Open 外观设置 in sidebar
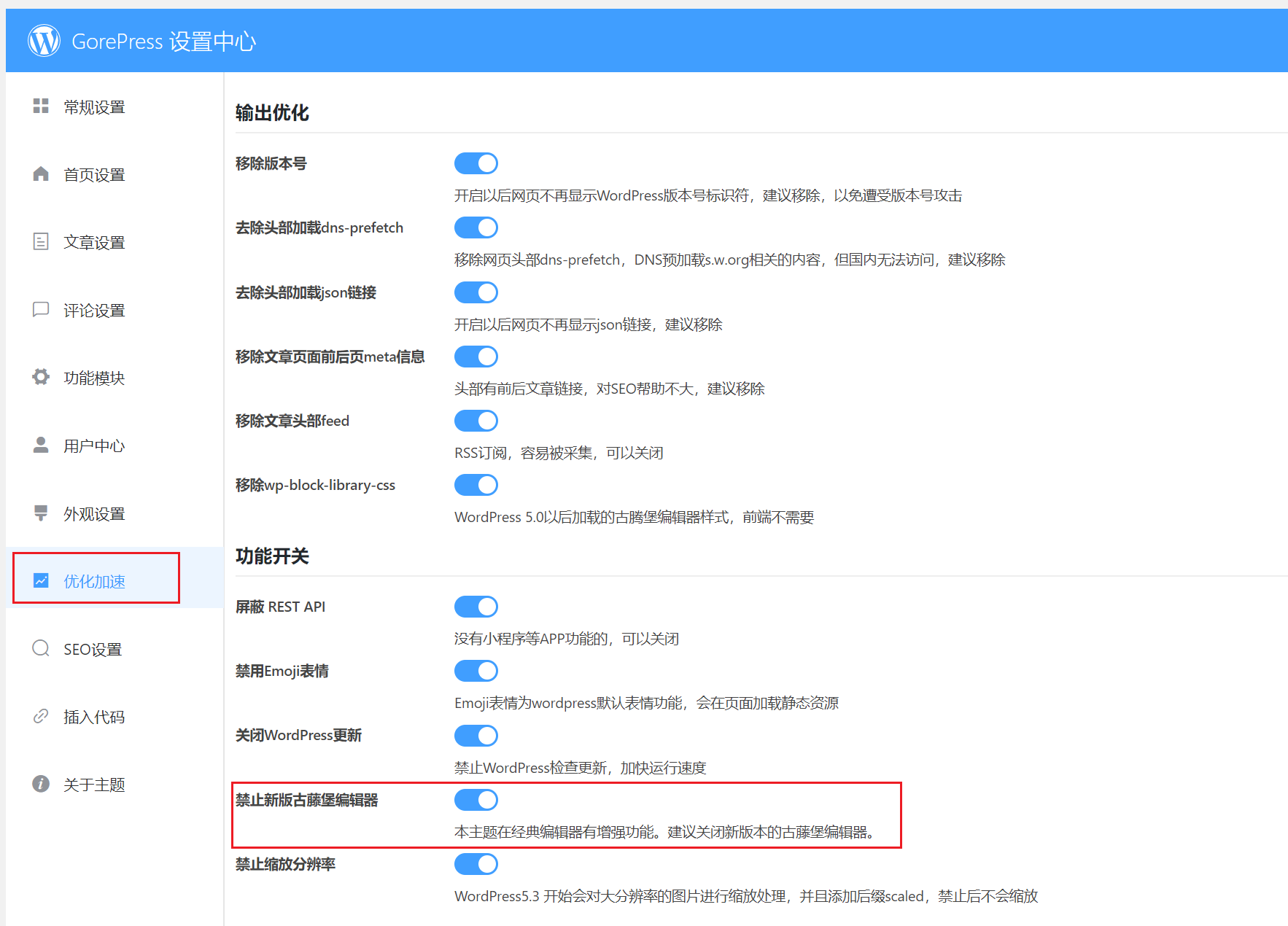Image resolution: width=1288 pixels, height=926 pixels. coord(115,514)
